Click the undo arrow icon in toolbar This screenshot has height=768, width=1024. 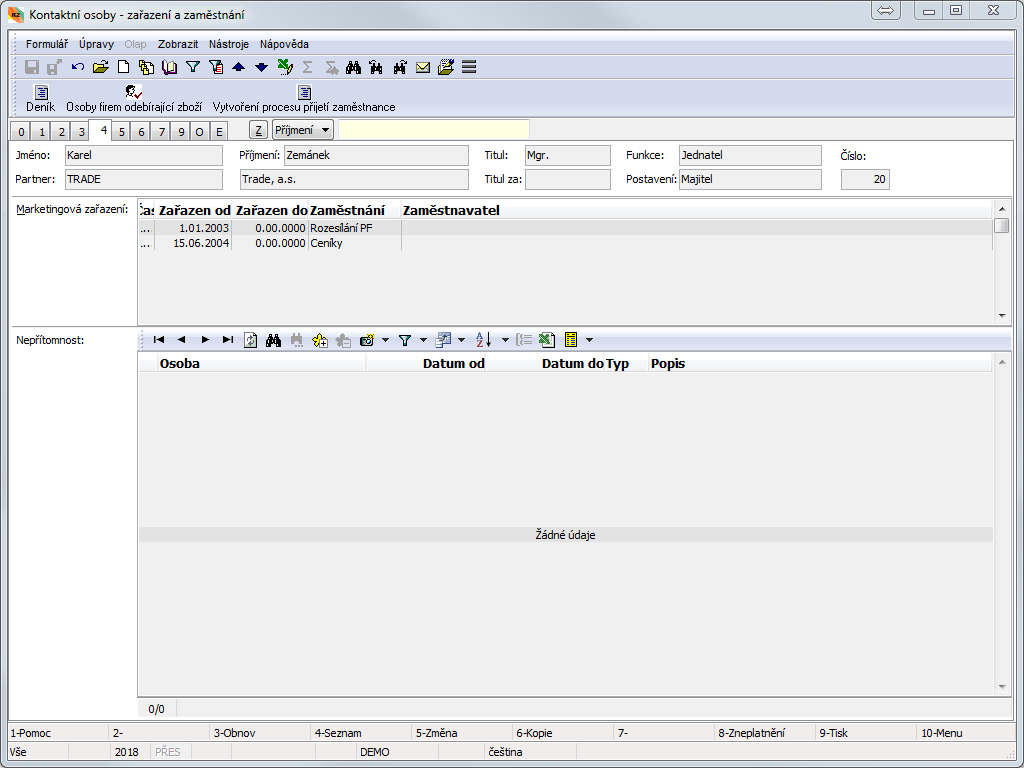[78, 67]
